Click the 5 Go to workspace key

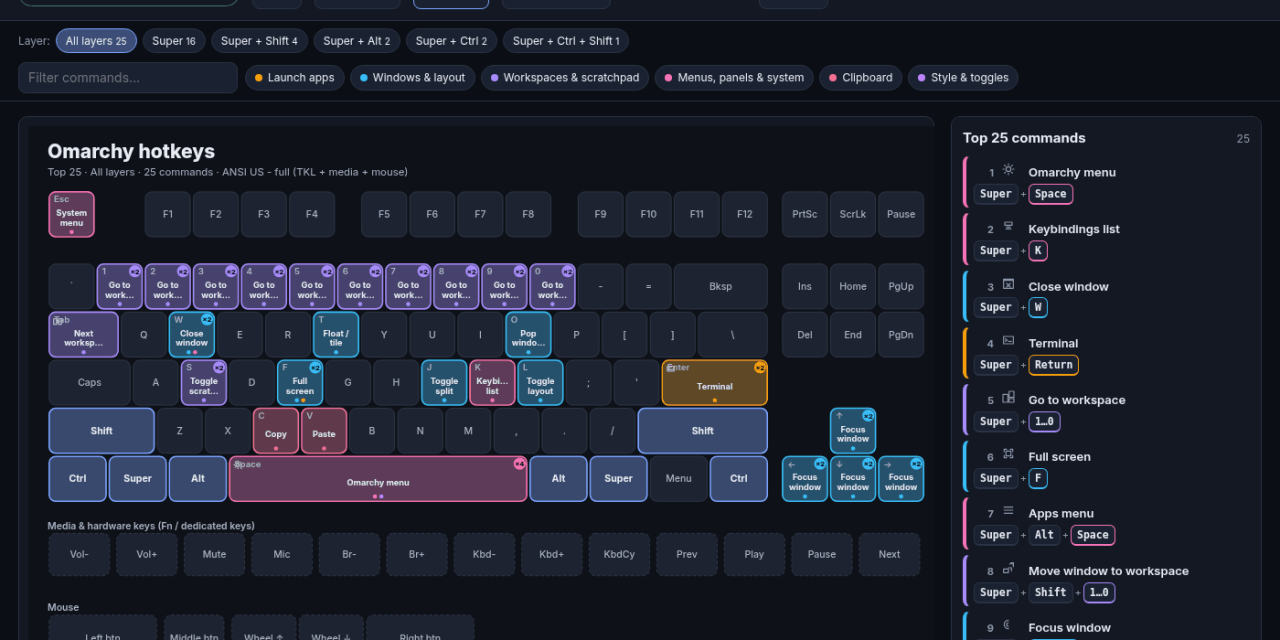pyautogui.click(x=311, y=287)
